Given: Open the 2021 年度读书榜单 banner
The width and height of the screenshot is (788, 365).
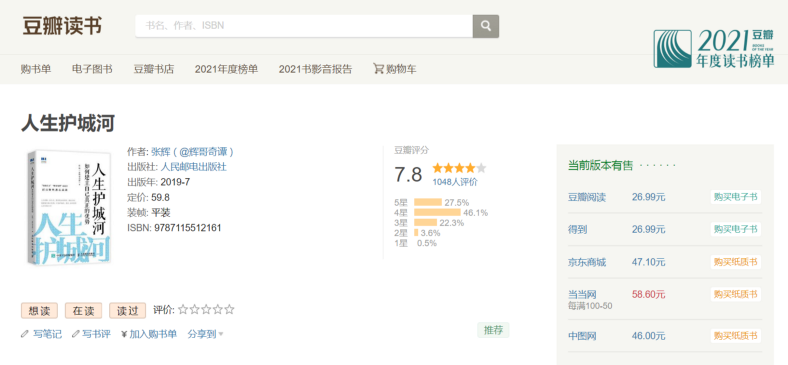Looking at the screenshot, I should (x=714, y=49).
